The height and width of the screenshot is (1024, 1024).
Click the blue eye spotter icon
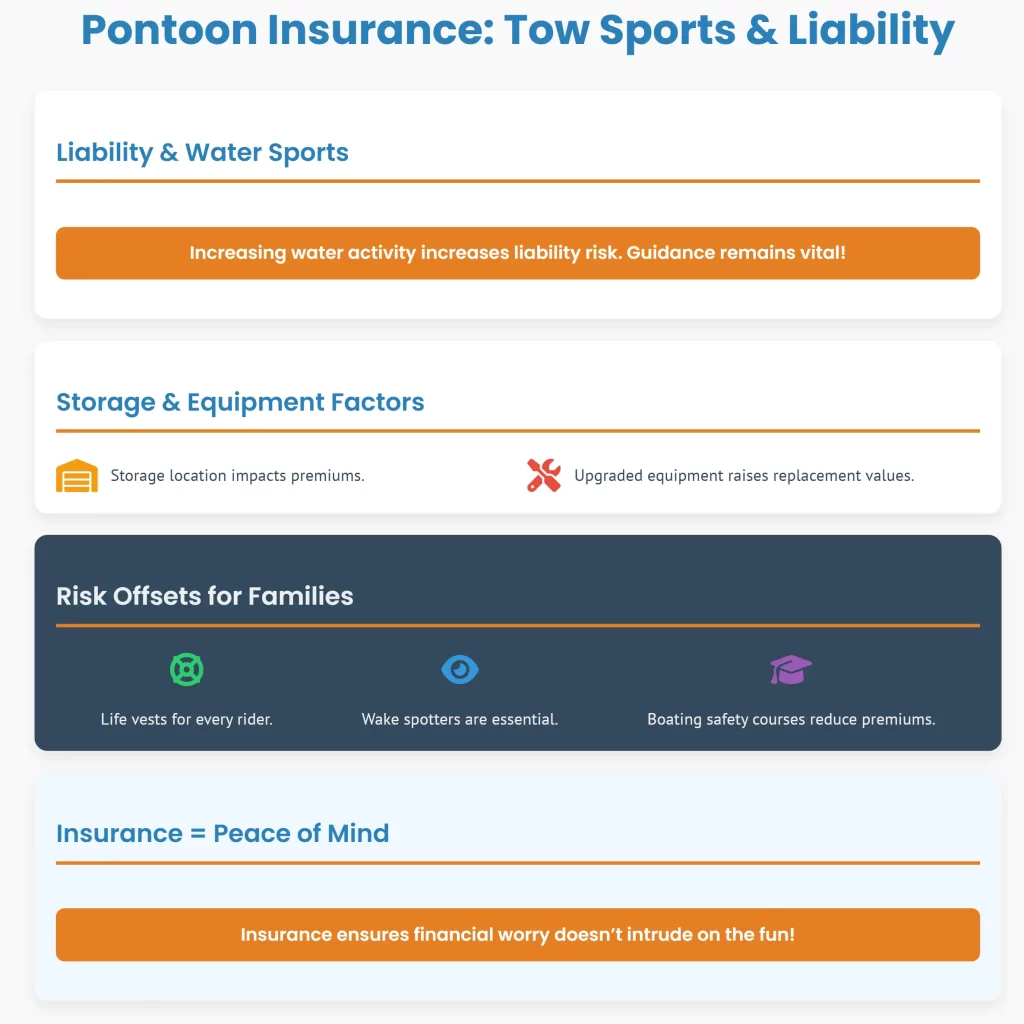click(460, 669)
